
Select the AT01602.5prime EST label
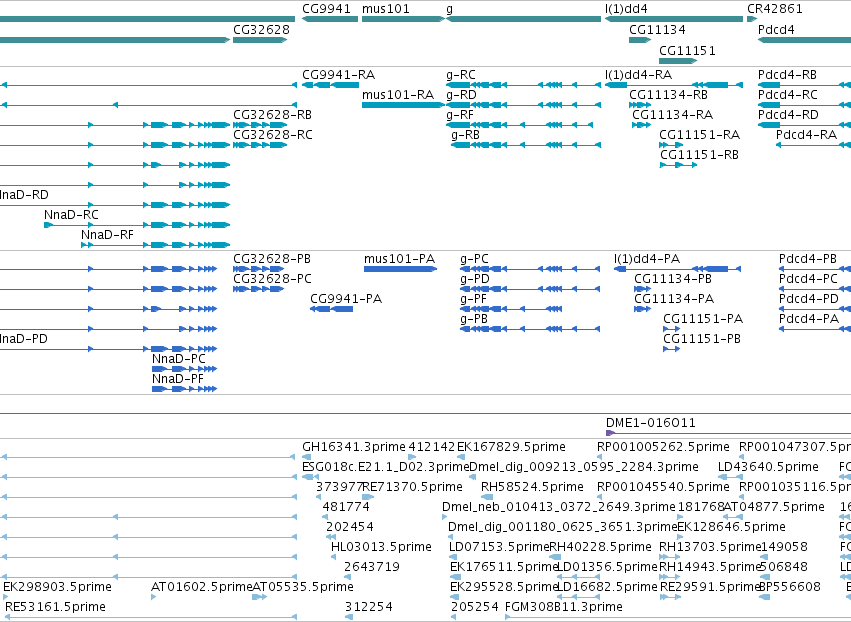tap(202, 587)
